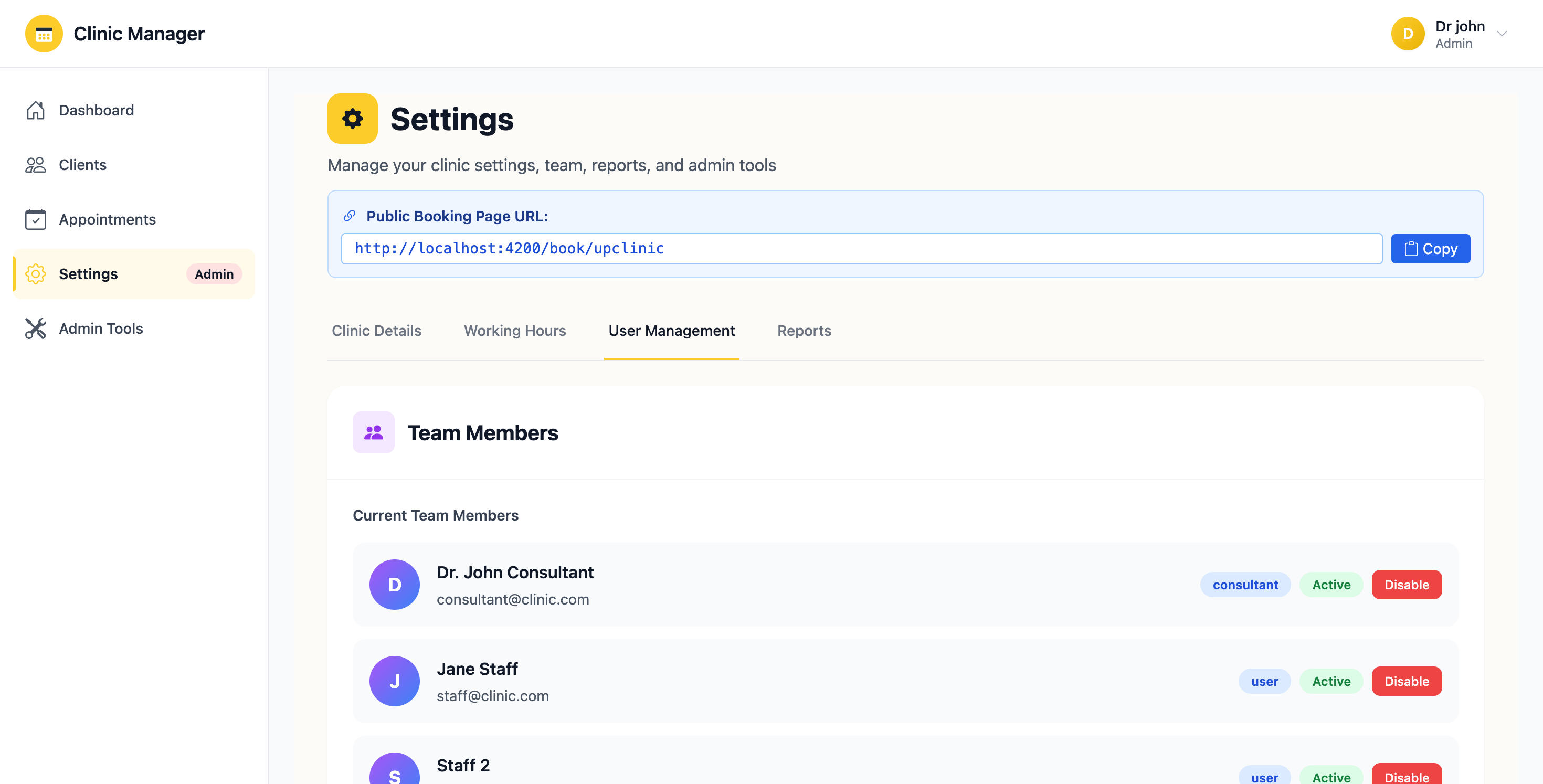Open Appointments via its calendar icon

[36, 219]
